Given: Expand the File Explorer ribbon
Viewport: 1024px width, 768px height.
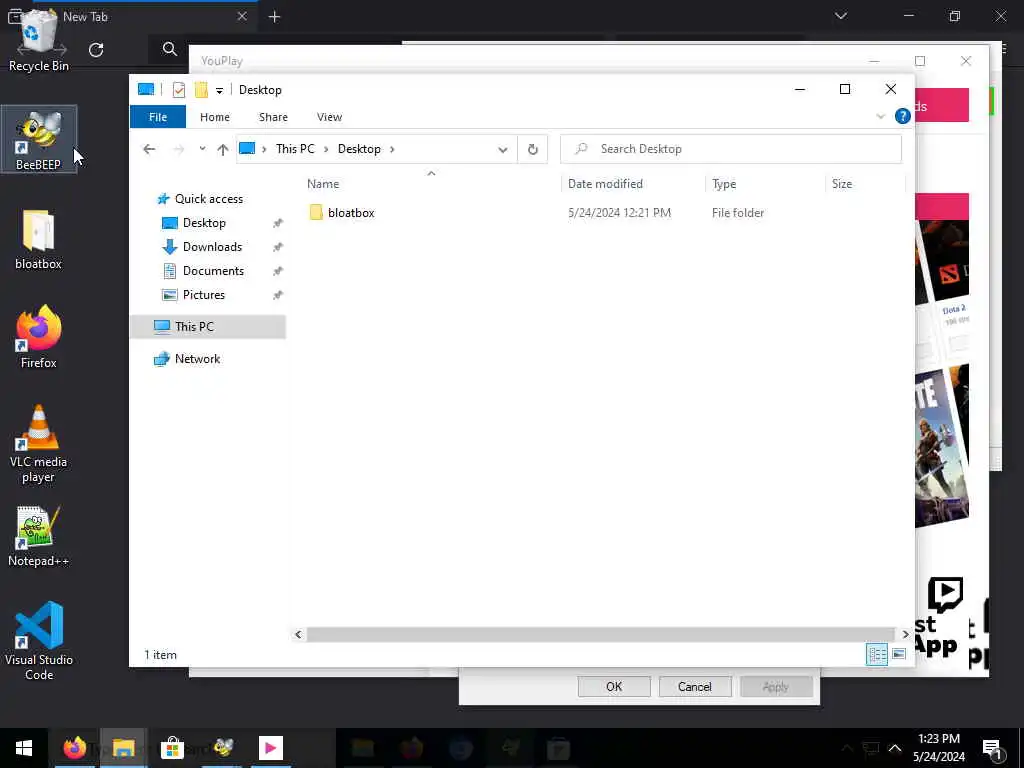Looking at the screenshot, I should tap(880, 117).
